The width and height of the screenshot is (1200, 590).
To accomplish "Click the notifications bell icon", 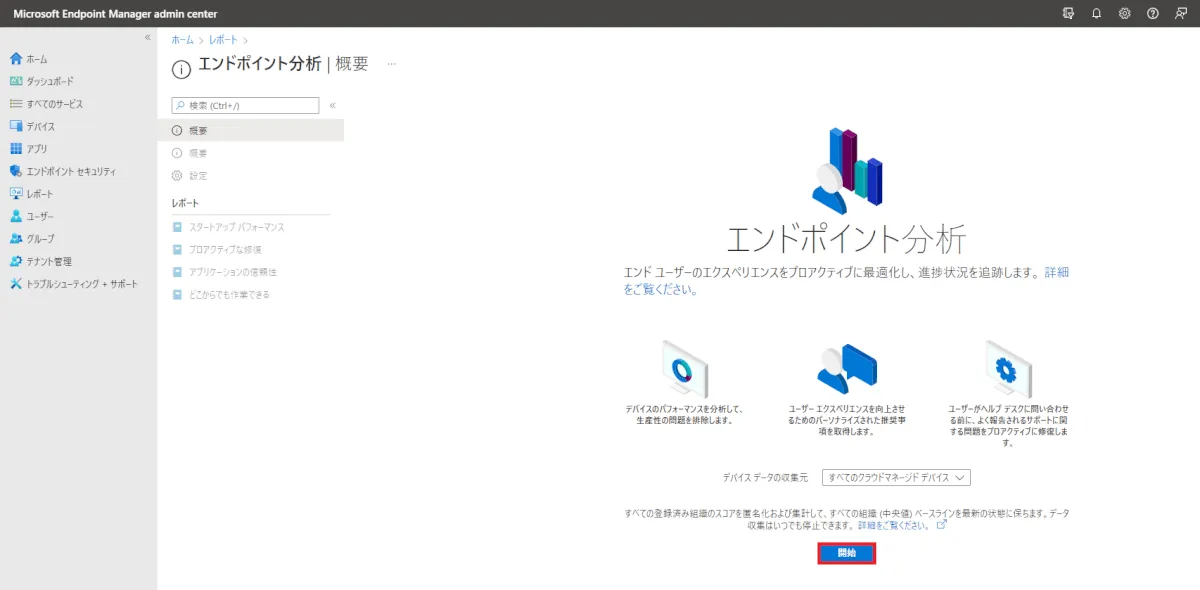I will 1096,13.
